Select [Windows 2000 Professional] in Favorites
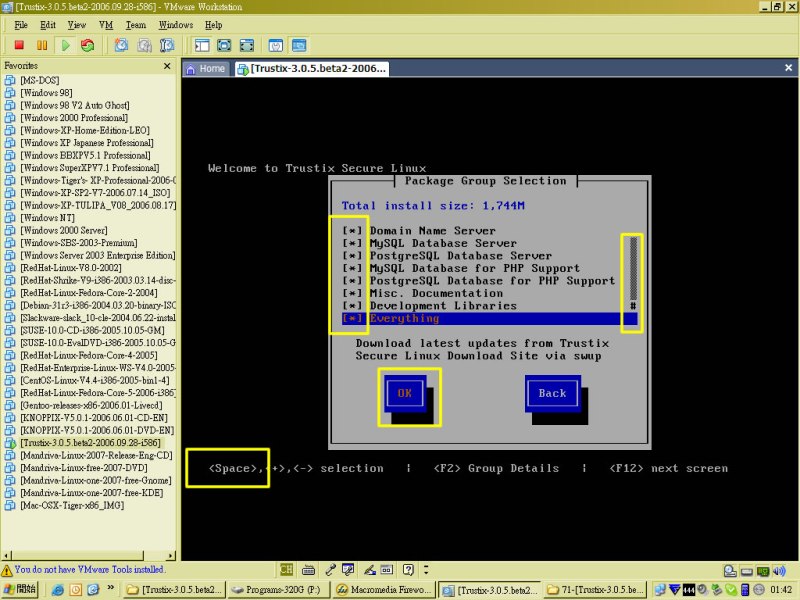800x600 pixels. 74,118
